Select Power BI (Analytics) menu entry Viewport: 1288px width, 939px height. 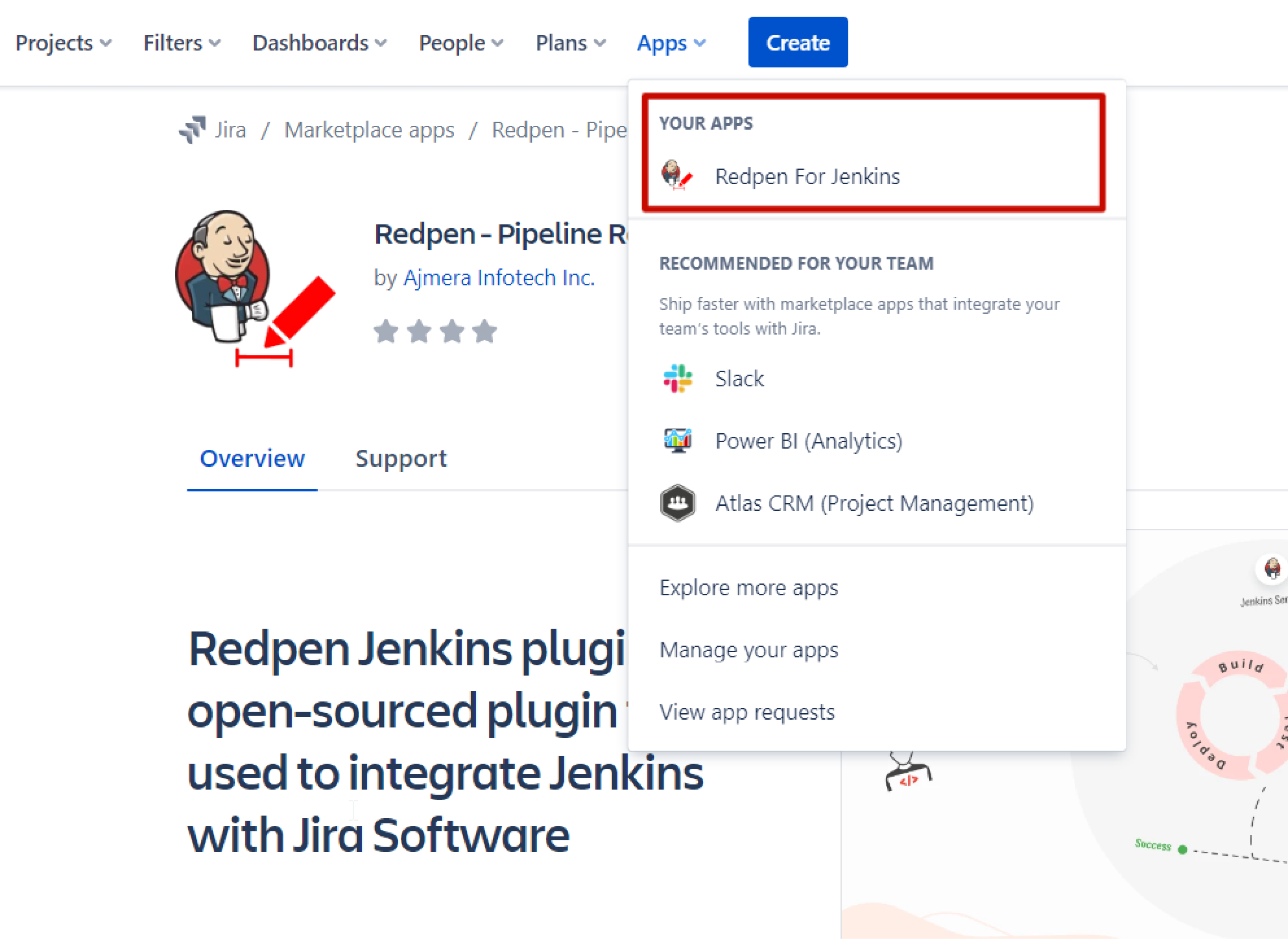tap(876, 440)
